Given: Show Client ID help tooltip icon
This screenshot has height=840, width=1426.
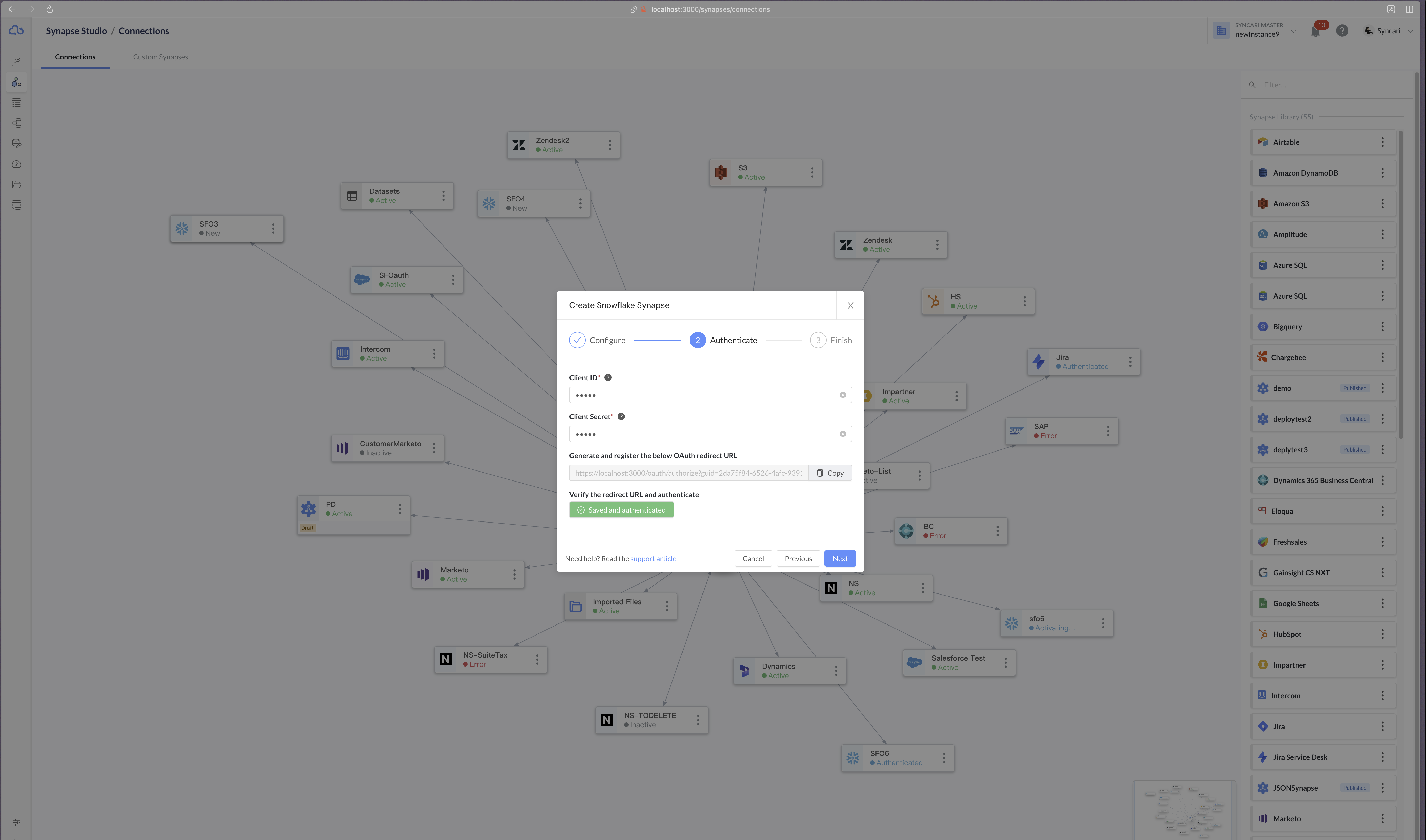Looking at the screenshot, I should click(607, 377).
